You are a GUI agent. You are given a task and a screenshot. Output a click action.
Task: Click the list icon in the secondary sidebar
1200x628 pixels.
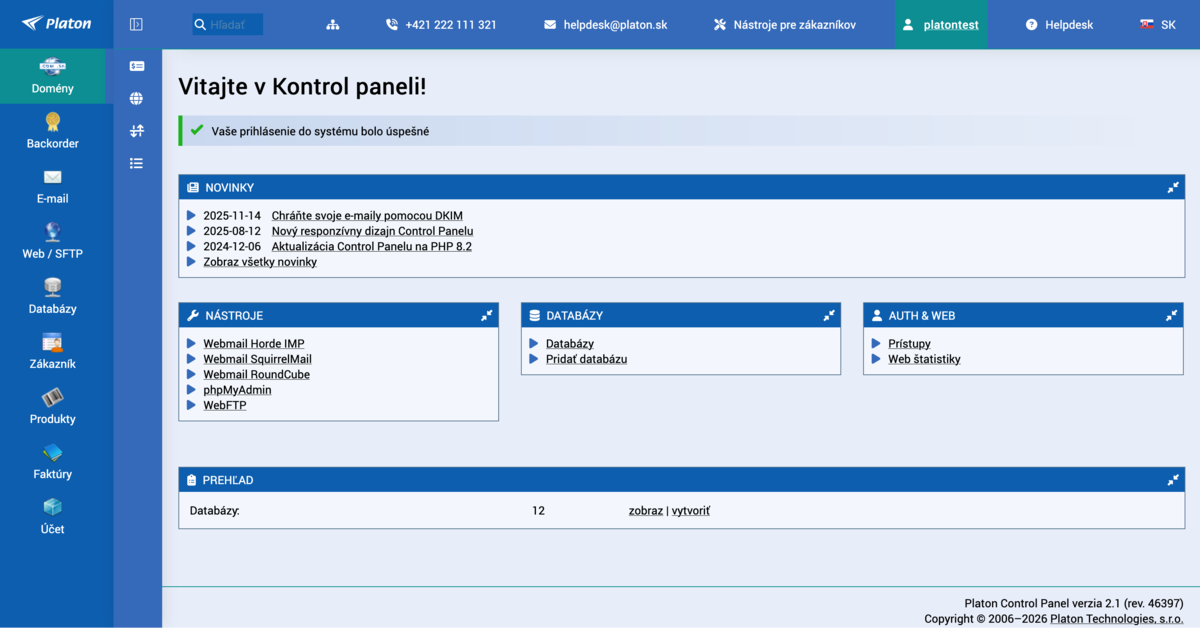[x=136, y=163]
